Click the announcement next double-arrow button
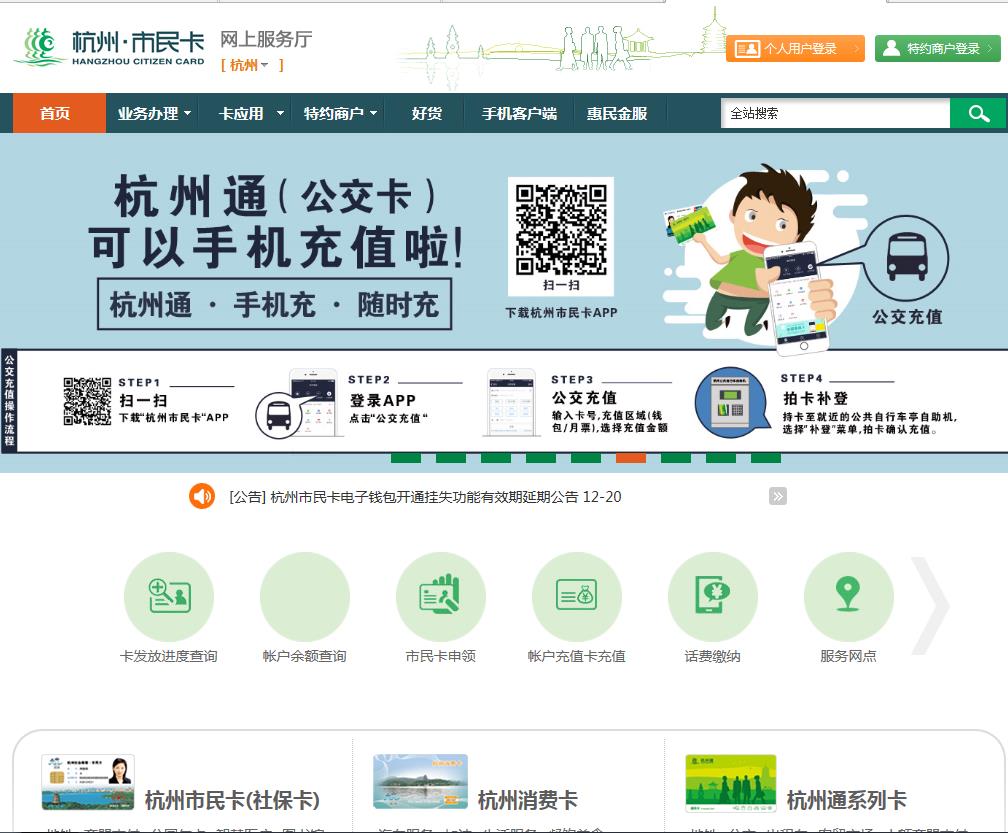1008x833 pixels. pyautogui.click(x=777, y=496)
